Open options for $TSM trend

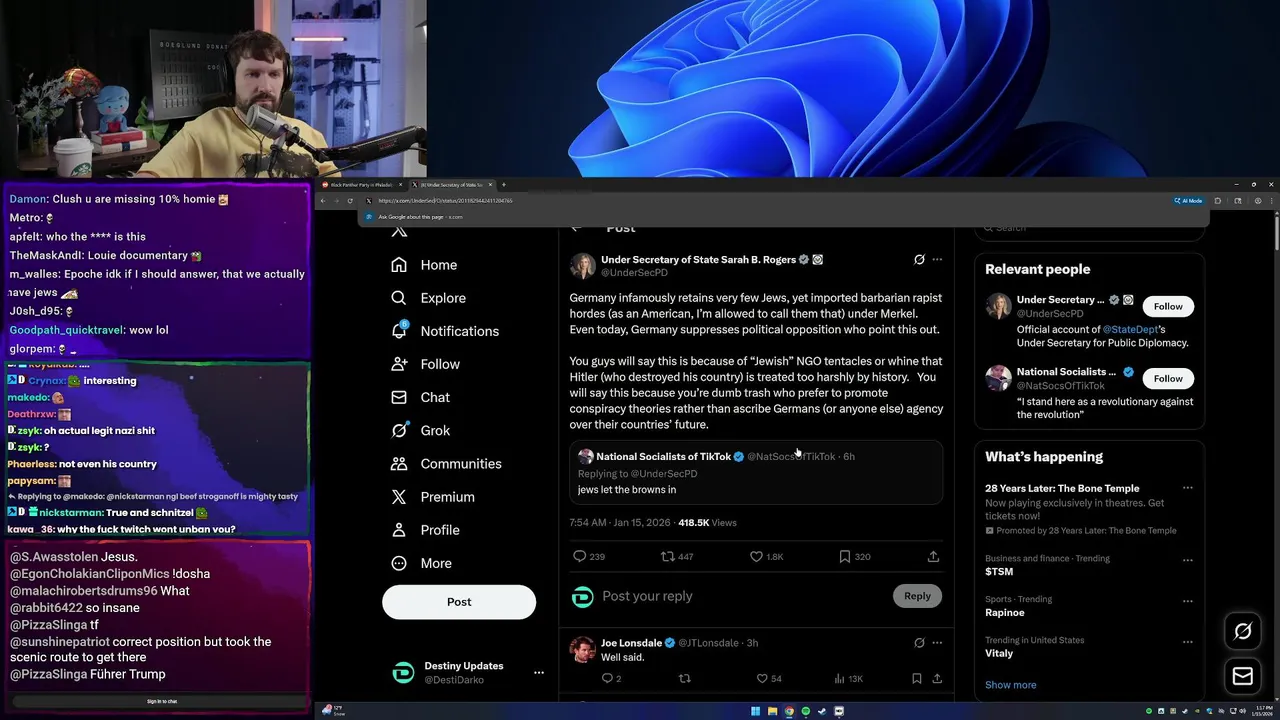(x=1188, y=560)
